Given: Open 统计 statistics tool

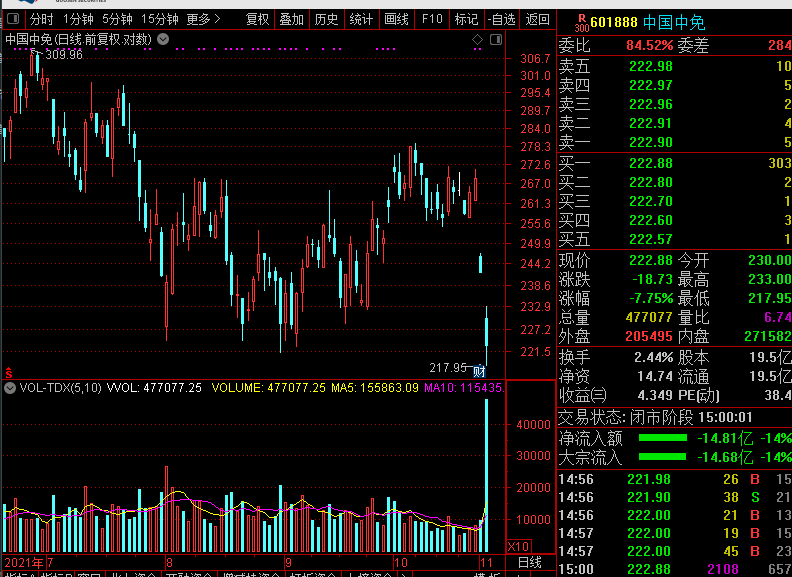Looking at the screenshot, I should point(361,19).
